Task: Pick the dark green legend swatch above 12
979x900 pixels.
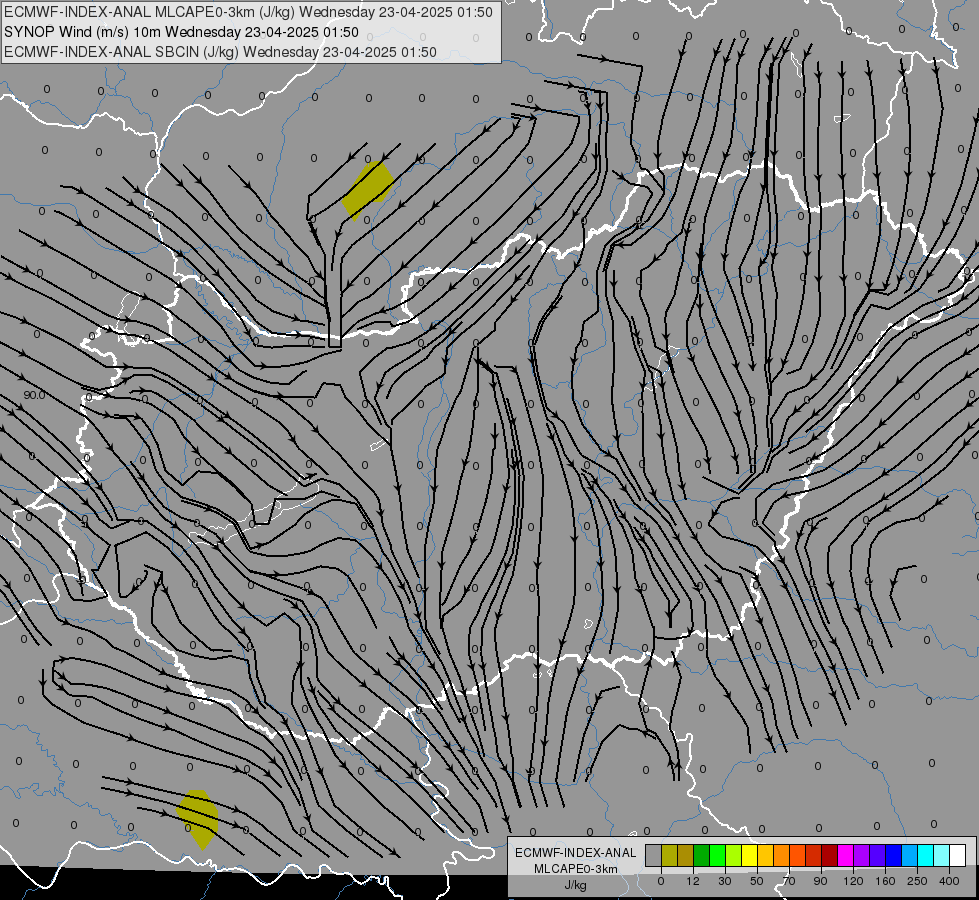Action: coord(702,856)
